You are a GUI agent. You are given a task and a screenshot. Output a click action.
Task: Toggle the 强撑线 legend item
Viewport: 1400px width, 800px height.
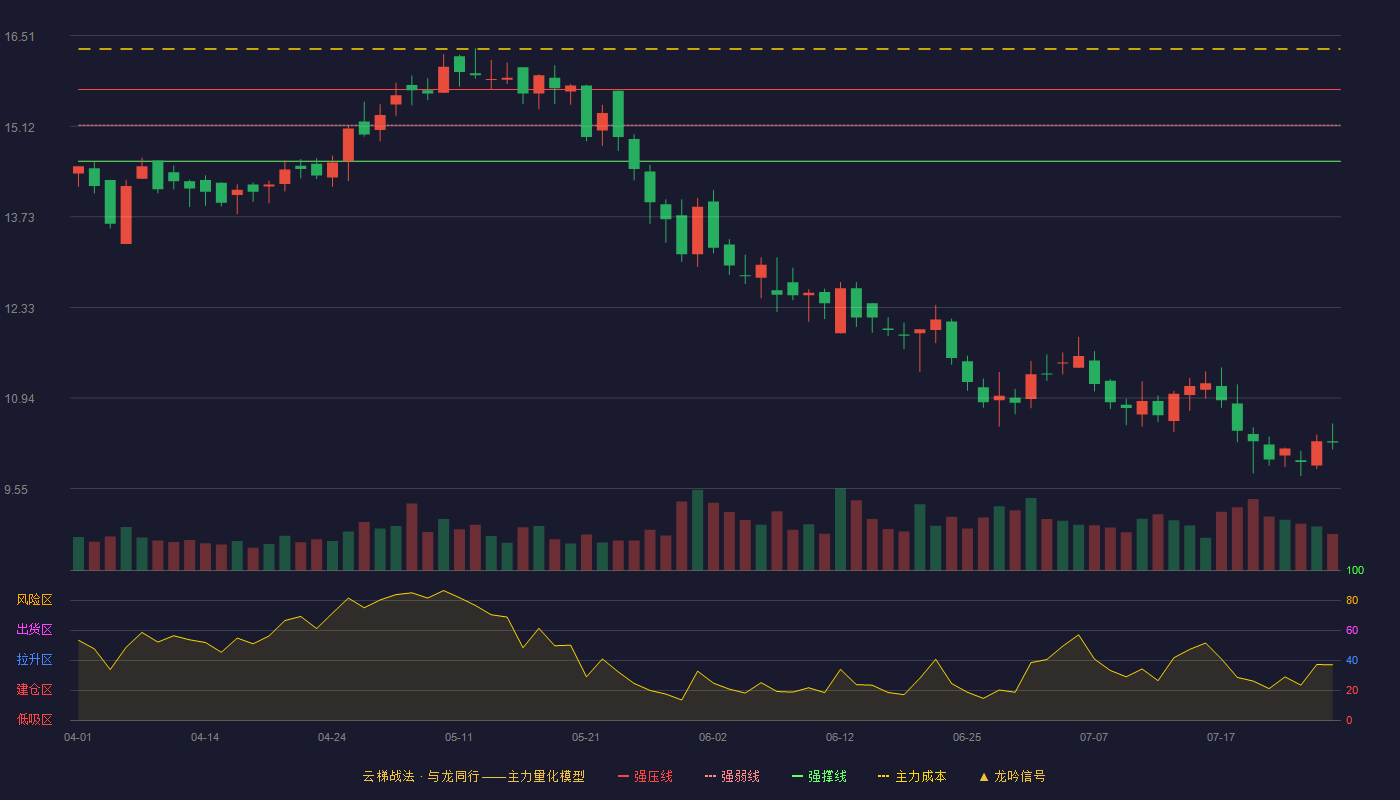point(819,776)
